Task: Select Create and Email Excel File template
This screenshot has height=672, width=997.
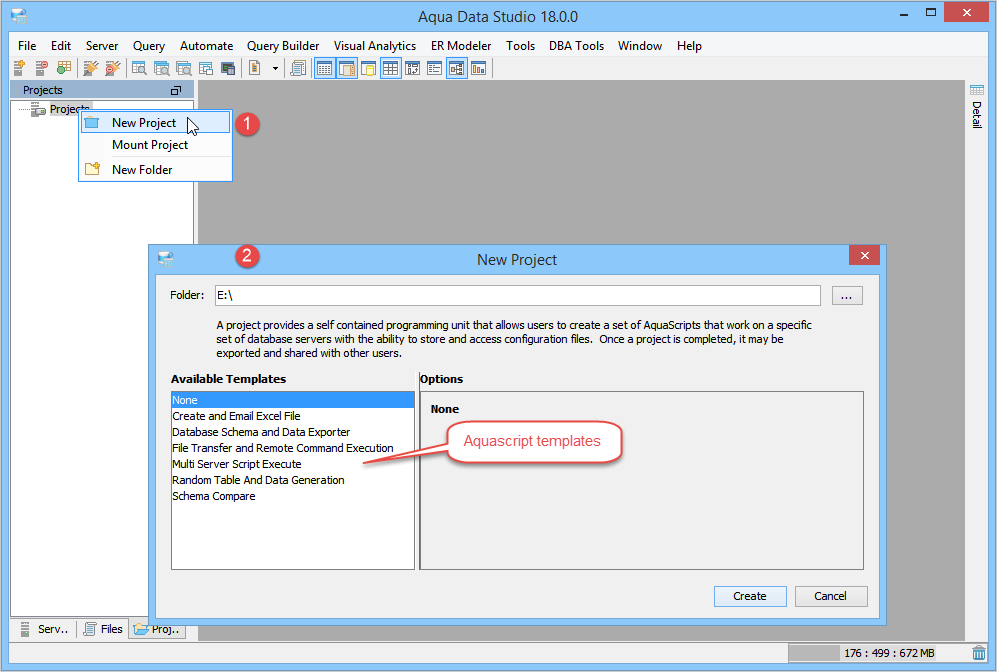Action: (292, 416)
